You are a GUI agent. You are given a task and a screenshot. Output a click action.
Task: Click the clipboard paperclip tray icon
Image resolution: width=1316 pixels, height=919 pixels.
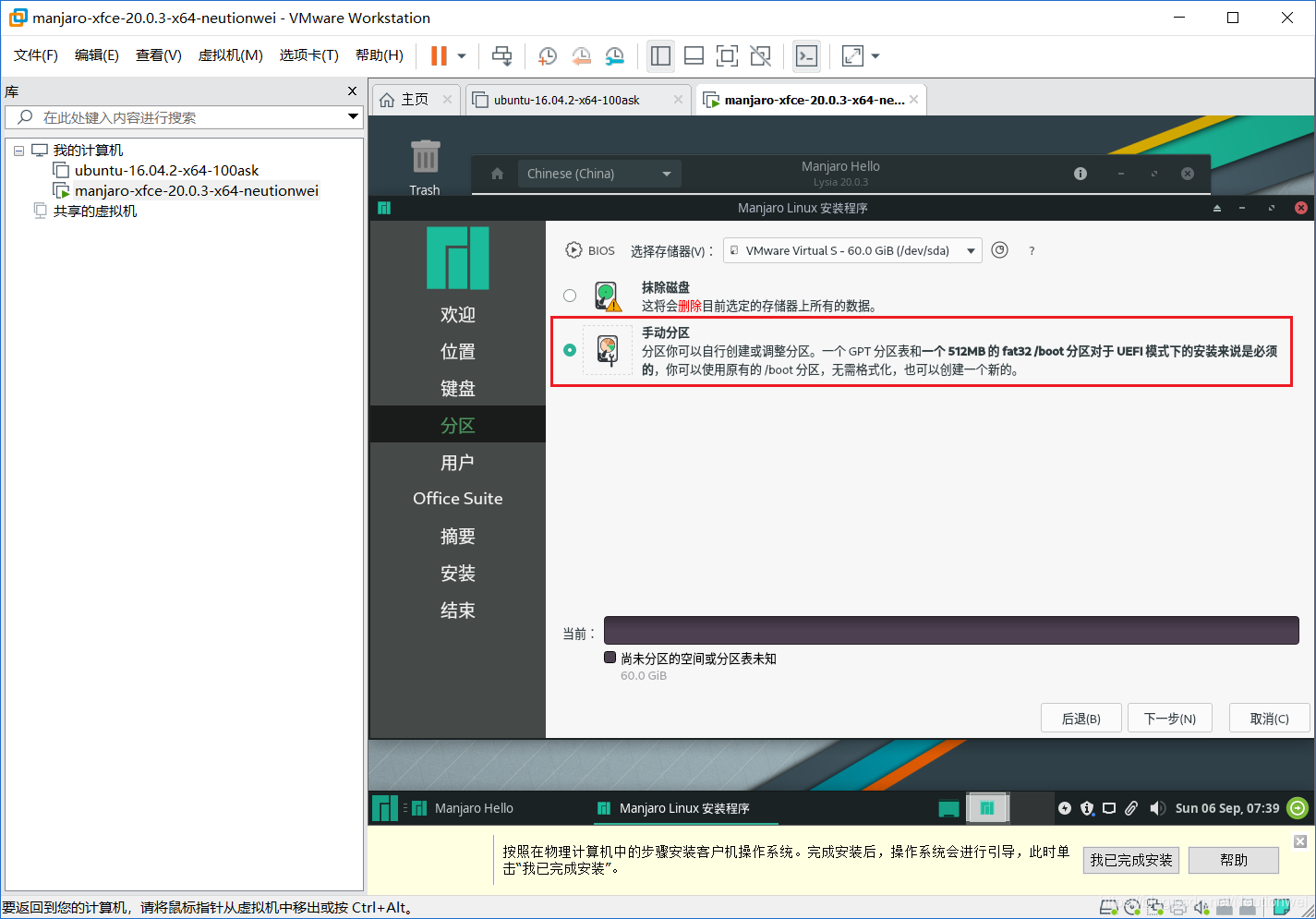click(1131, 808)
